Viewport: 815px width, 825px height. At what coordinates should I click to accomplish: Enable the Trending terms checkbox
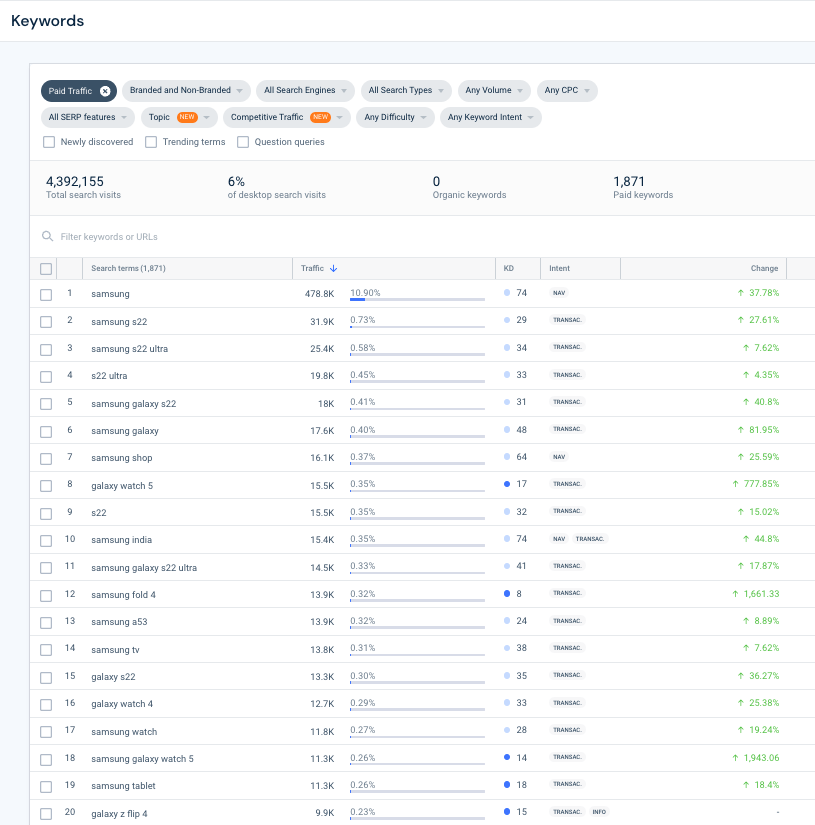coord(151,142)
